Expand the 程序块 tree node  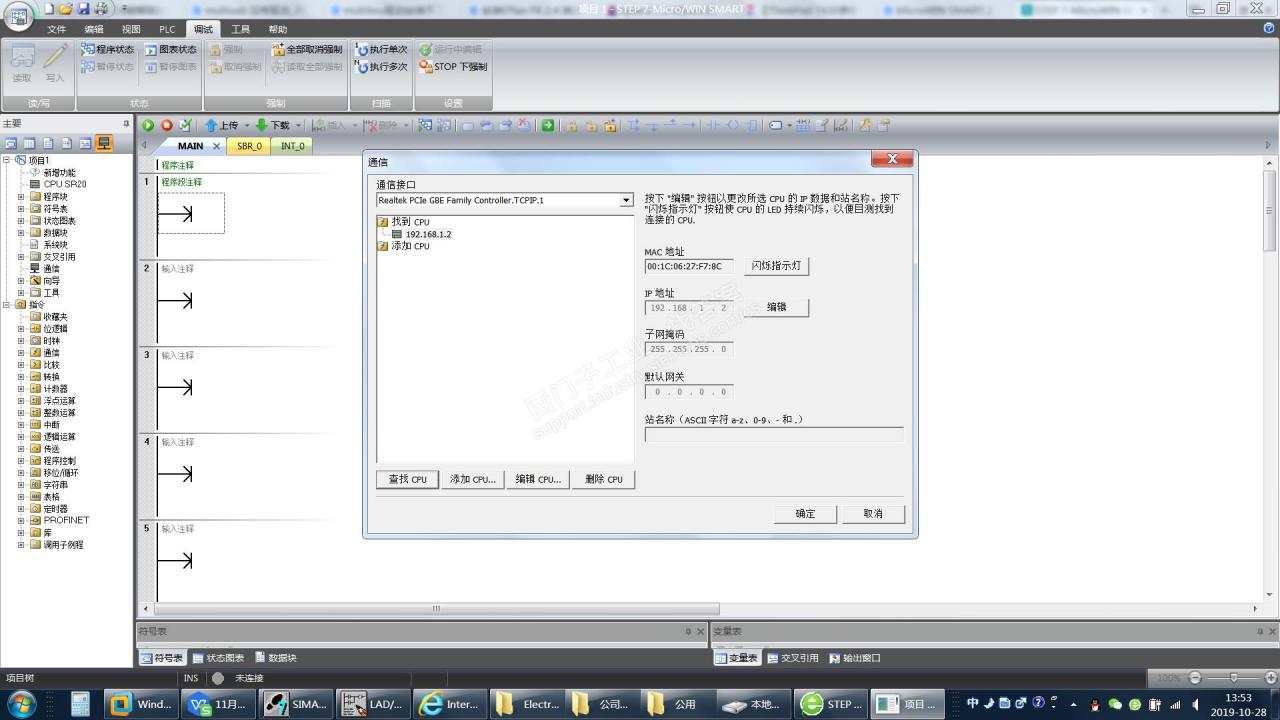pos(21,197)
